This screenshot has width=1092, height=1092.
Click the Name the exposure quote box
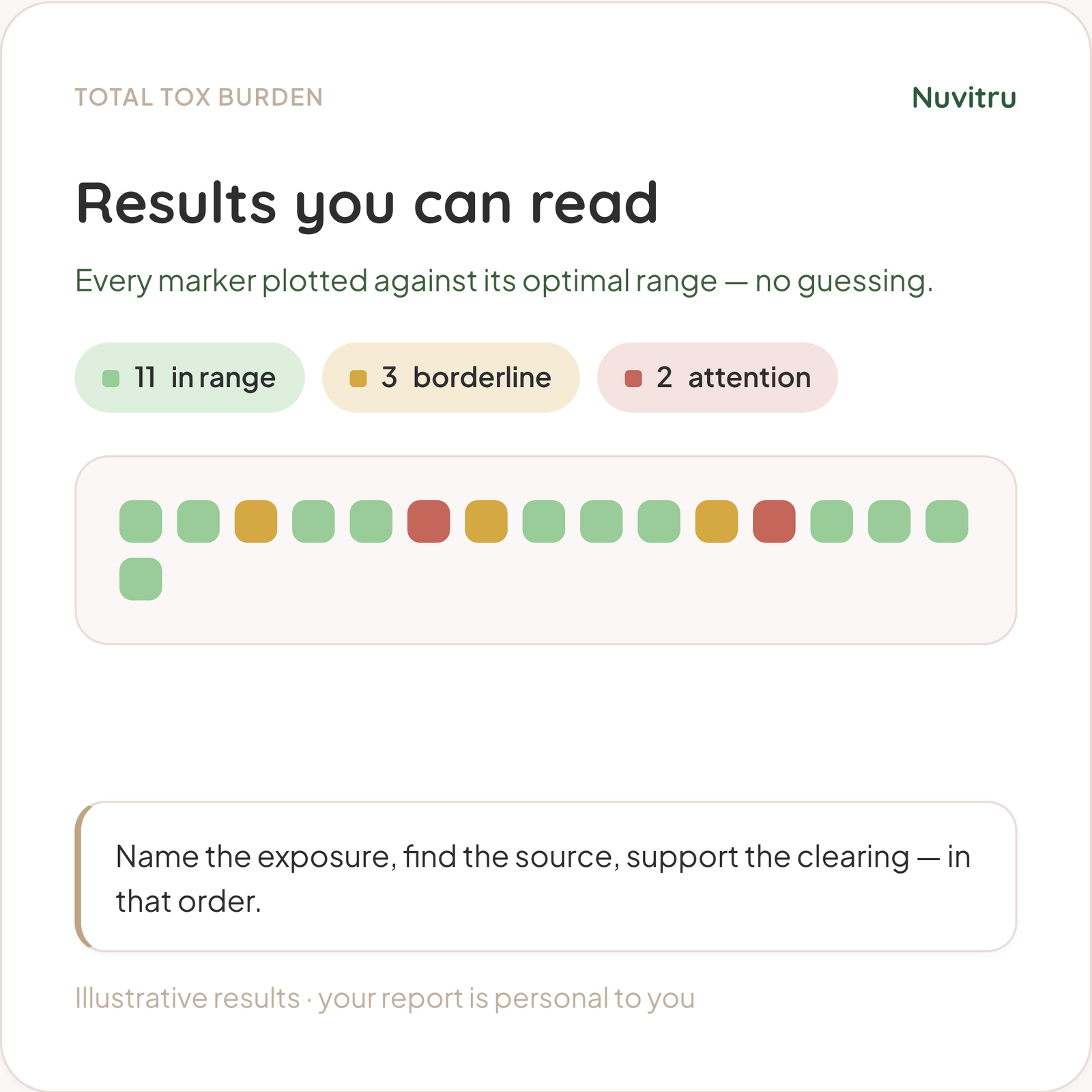click(x=546, y=876)
